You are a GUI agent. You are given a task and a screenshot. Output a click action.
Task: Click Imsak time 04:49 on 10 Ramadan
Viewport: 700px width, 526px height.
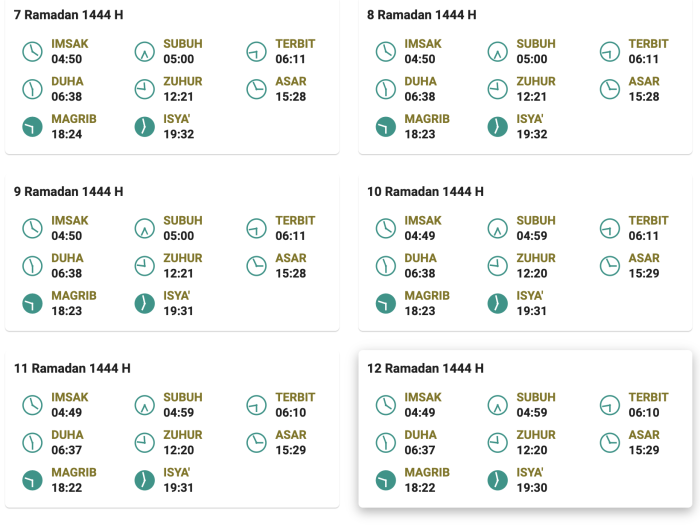[420, 236]
